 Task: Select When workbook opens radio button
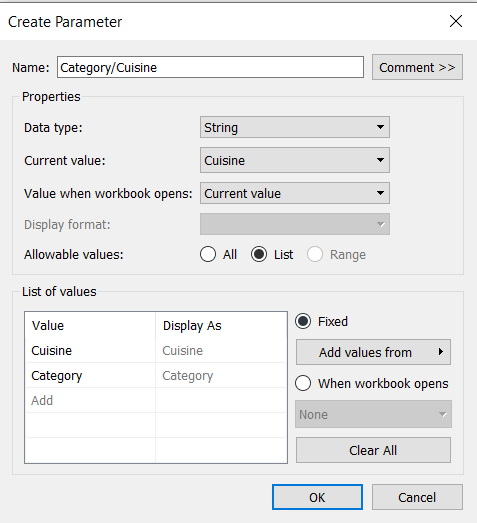point(303,383)
